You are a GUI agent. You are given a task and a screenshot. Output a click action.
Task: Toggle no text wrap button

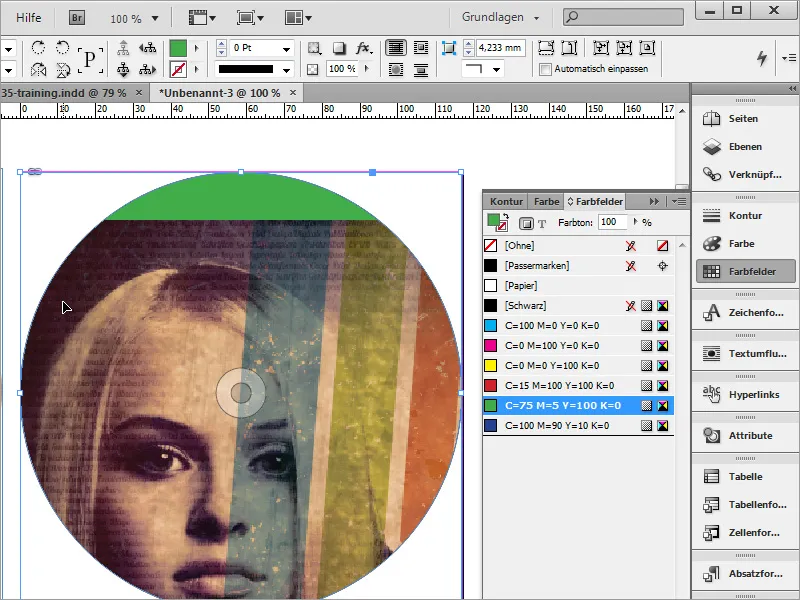pos(395,48)
